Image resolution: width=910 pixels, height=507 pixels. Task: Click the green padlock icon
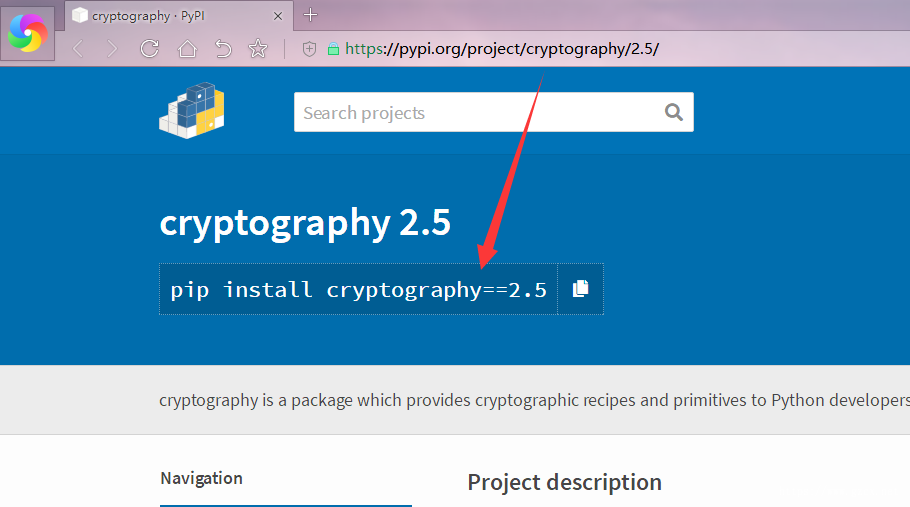pos(333,49)
